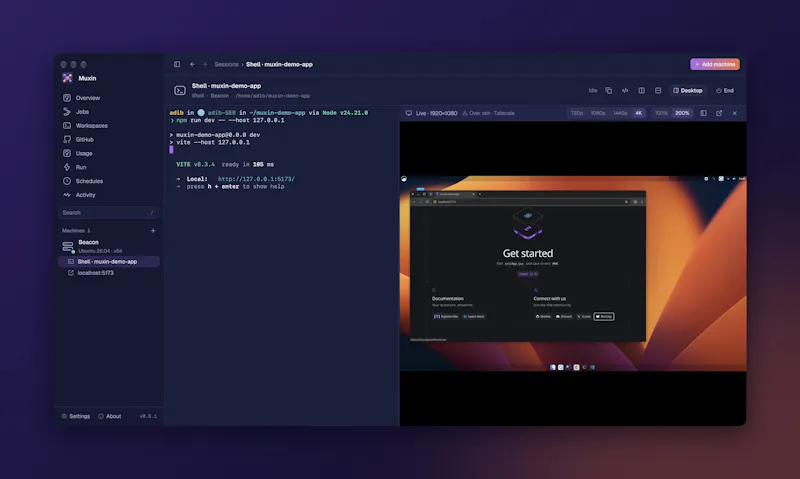This screenshot has width=800, height=479.
Task: Click the End session button
Action: [724, 90]
